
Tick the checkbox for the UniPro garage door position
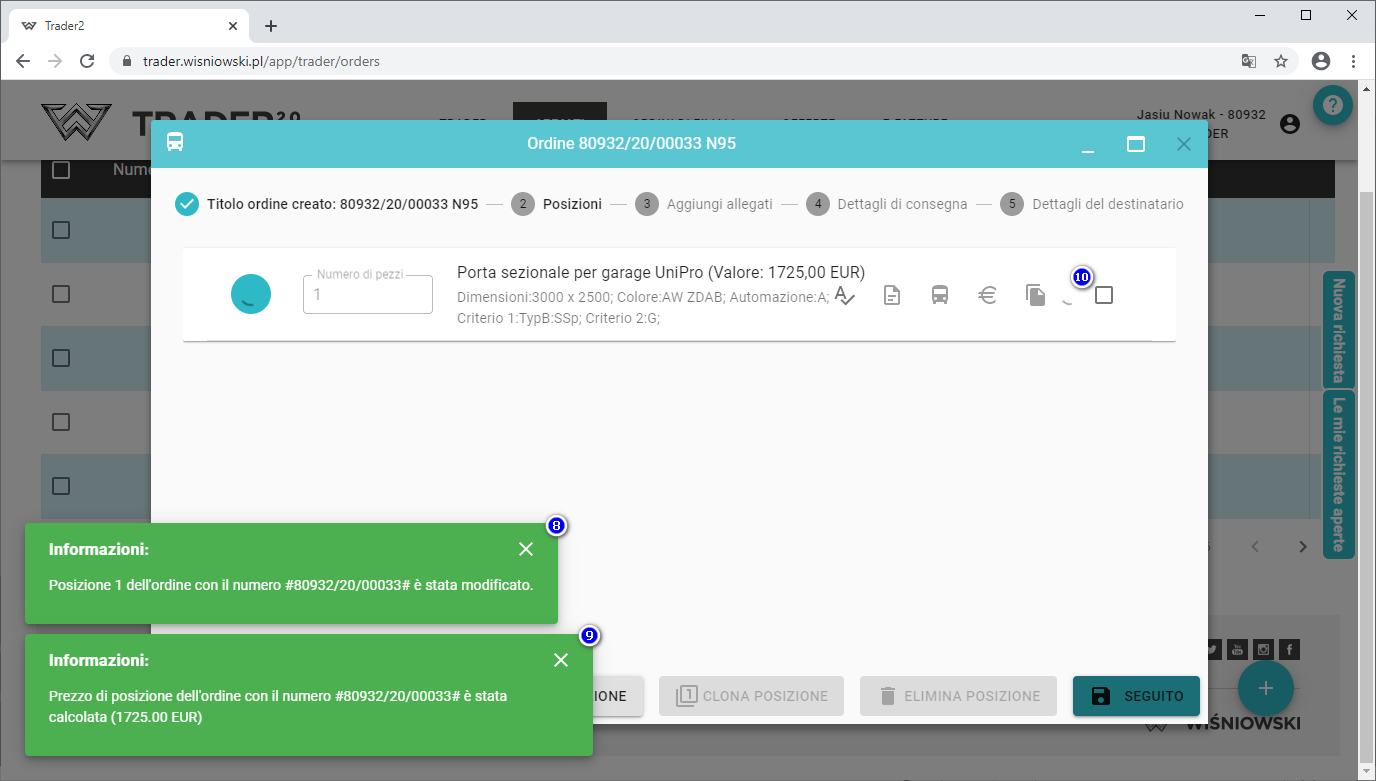[x=1104, y=295]
